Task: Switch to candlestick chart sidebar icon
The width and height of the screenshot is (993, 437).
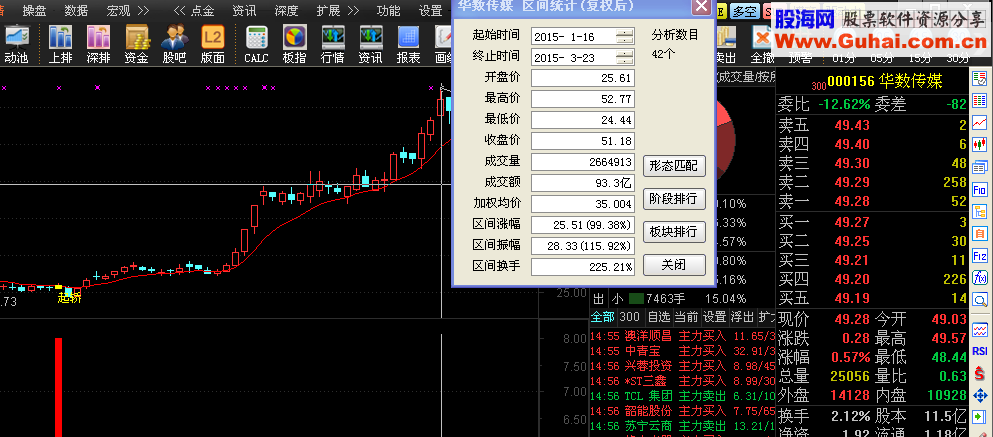Action: click(x=980, y=145)
